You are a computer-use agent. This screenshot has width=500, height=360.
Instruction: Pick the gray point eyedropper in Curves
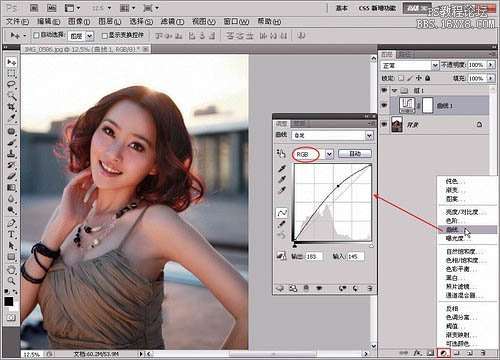coord(282,180)
